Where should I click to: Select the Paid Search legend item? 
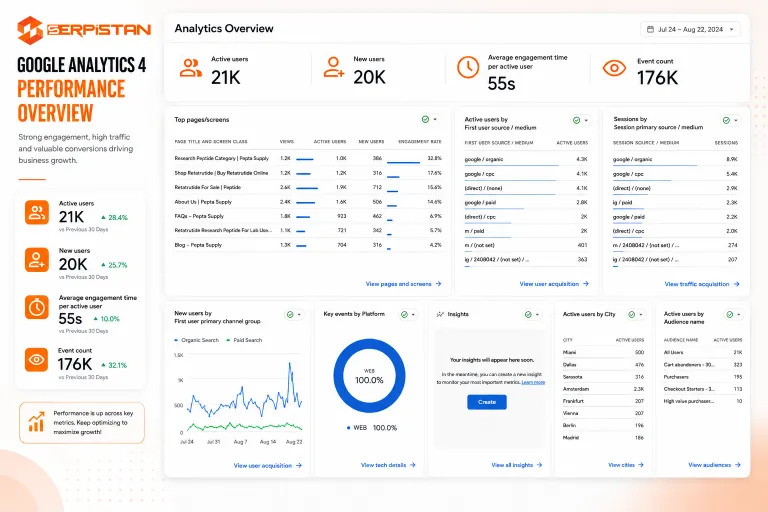[x=244, y=340]
